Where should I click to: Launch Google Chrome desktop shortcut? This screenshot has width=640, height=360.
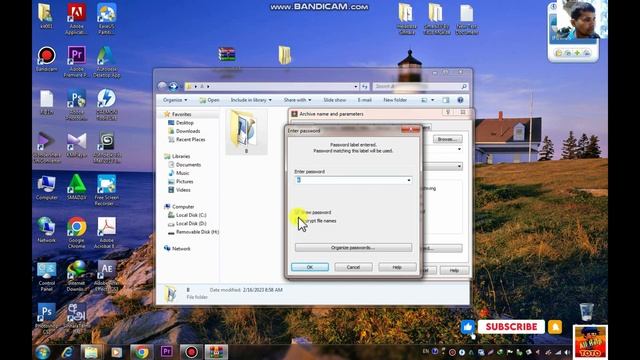coord(76,233)
